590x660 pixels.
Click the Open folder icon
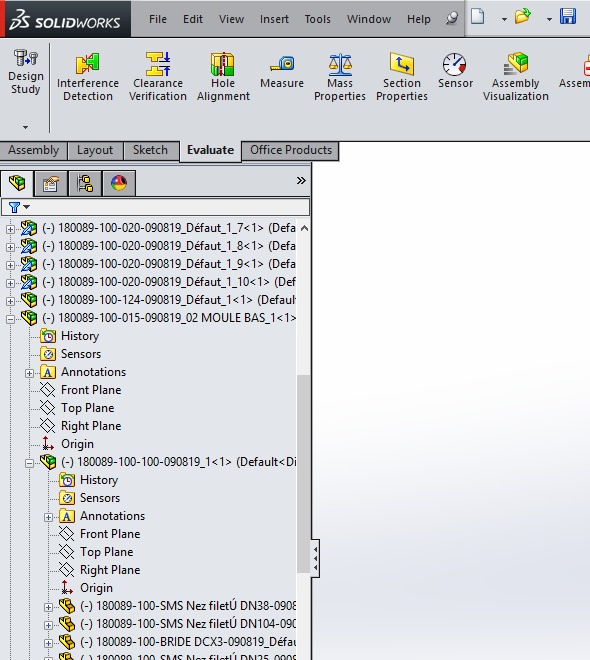(x=522, y=17)
